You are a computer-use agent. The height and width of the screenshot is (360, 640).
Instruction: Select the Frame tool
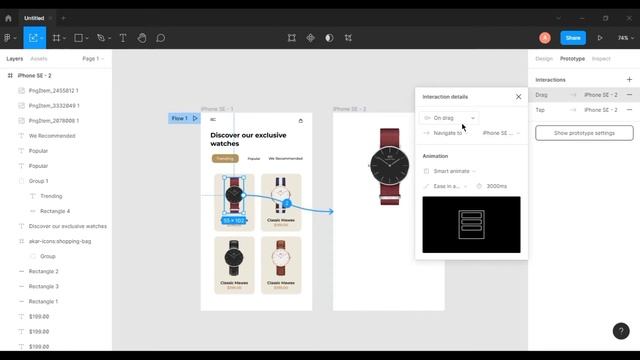56,38
